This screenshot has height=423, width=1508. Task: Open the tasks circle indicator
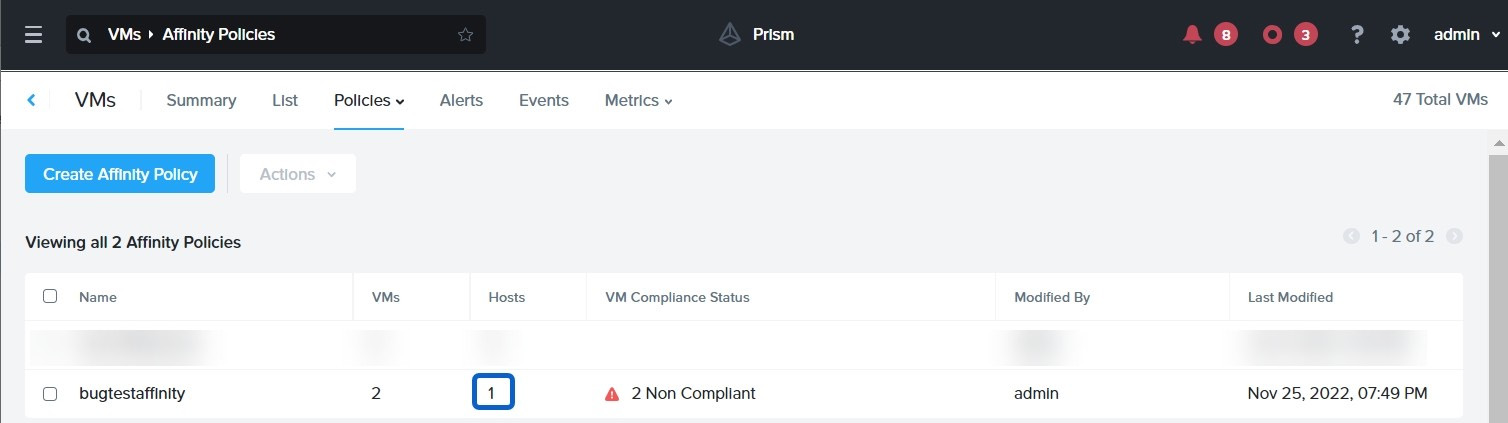tap(1272, 35)
